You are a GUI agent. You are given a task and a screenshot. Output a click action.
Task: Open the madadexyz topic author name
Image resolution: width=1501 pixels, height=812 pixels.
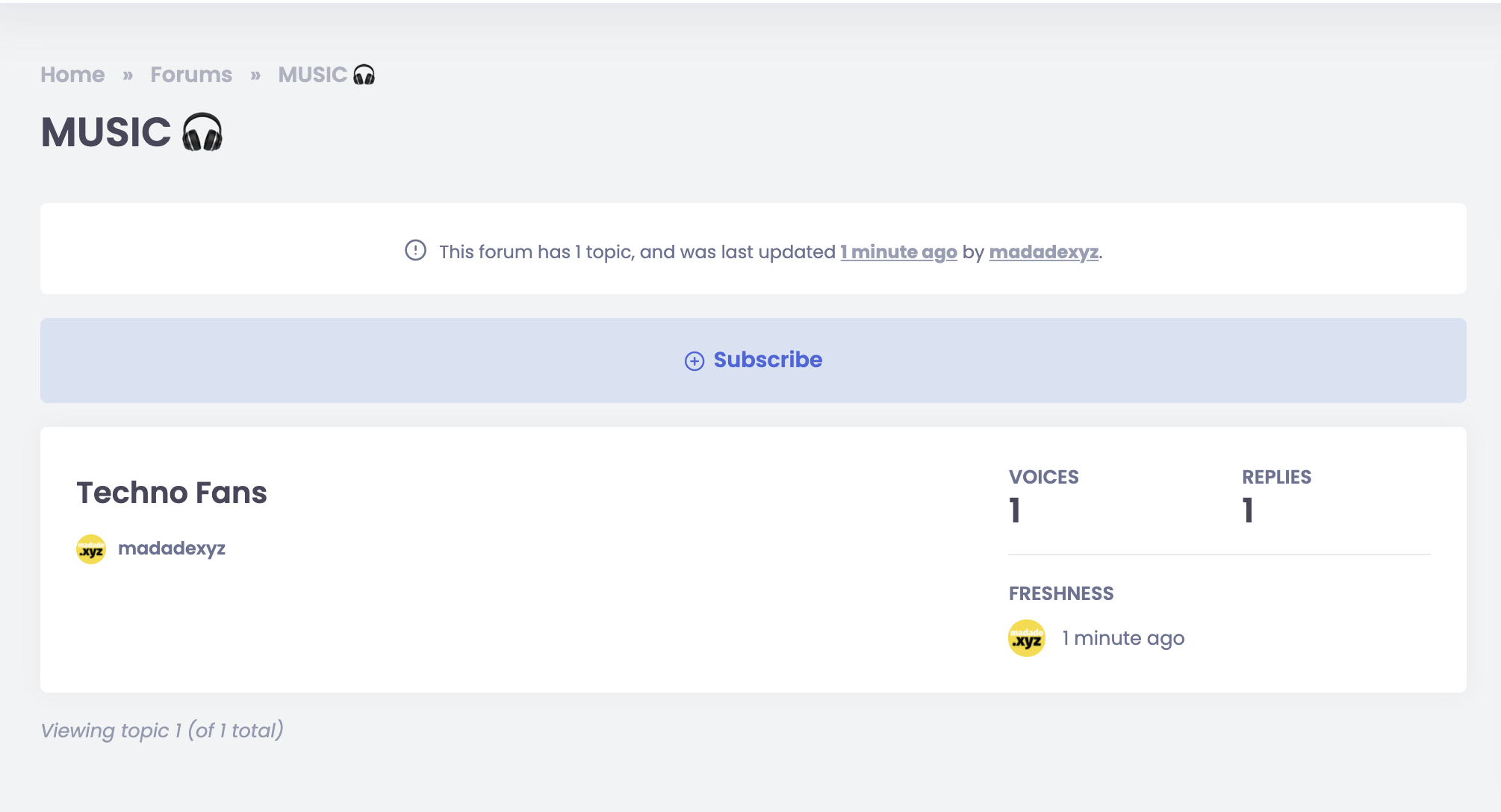click(x=172, y=549)
